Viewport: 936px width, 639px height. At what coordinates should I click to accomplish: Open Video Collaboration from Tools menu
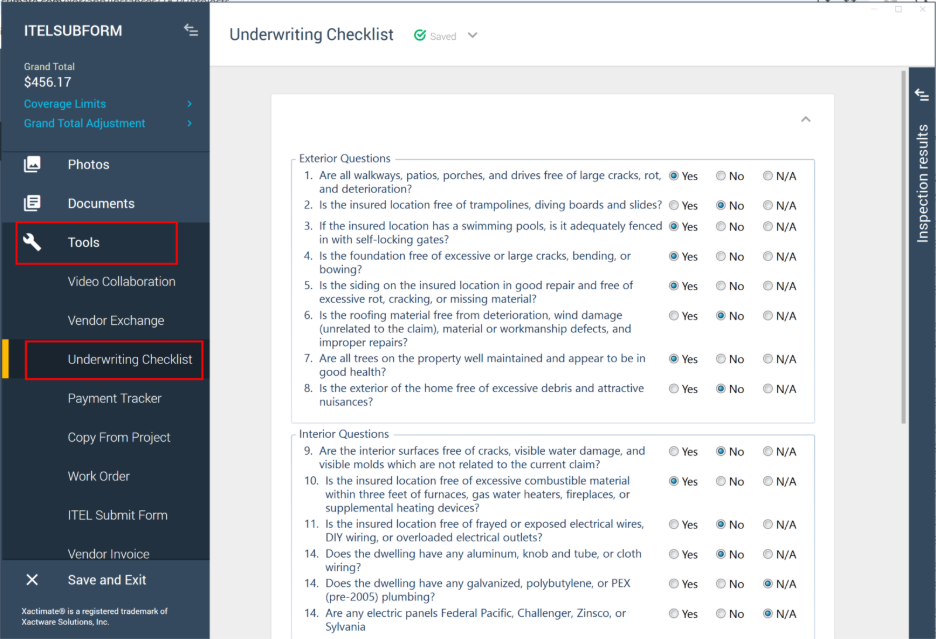[121, 281]
